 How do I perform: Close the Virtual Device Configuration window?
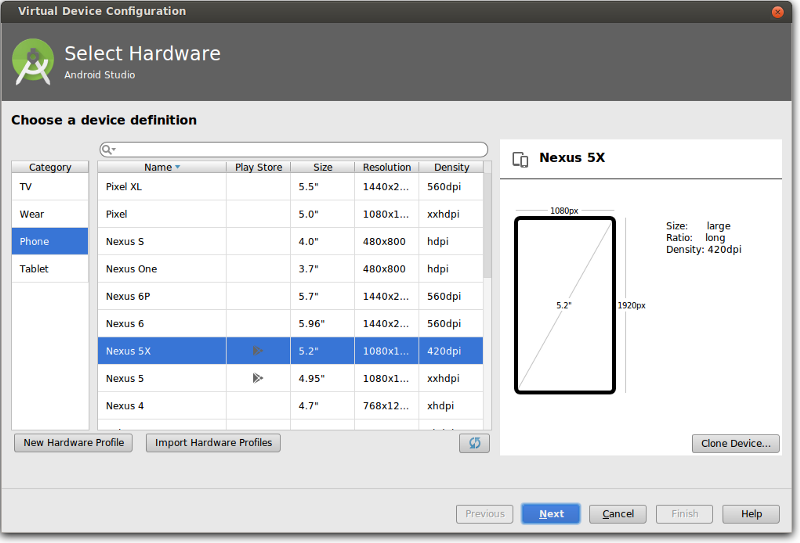tap(777, 12)
